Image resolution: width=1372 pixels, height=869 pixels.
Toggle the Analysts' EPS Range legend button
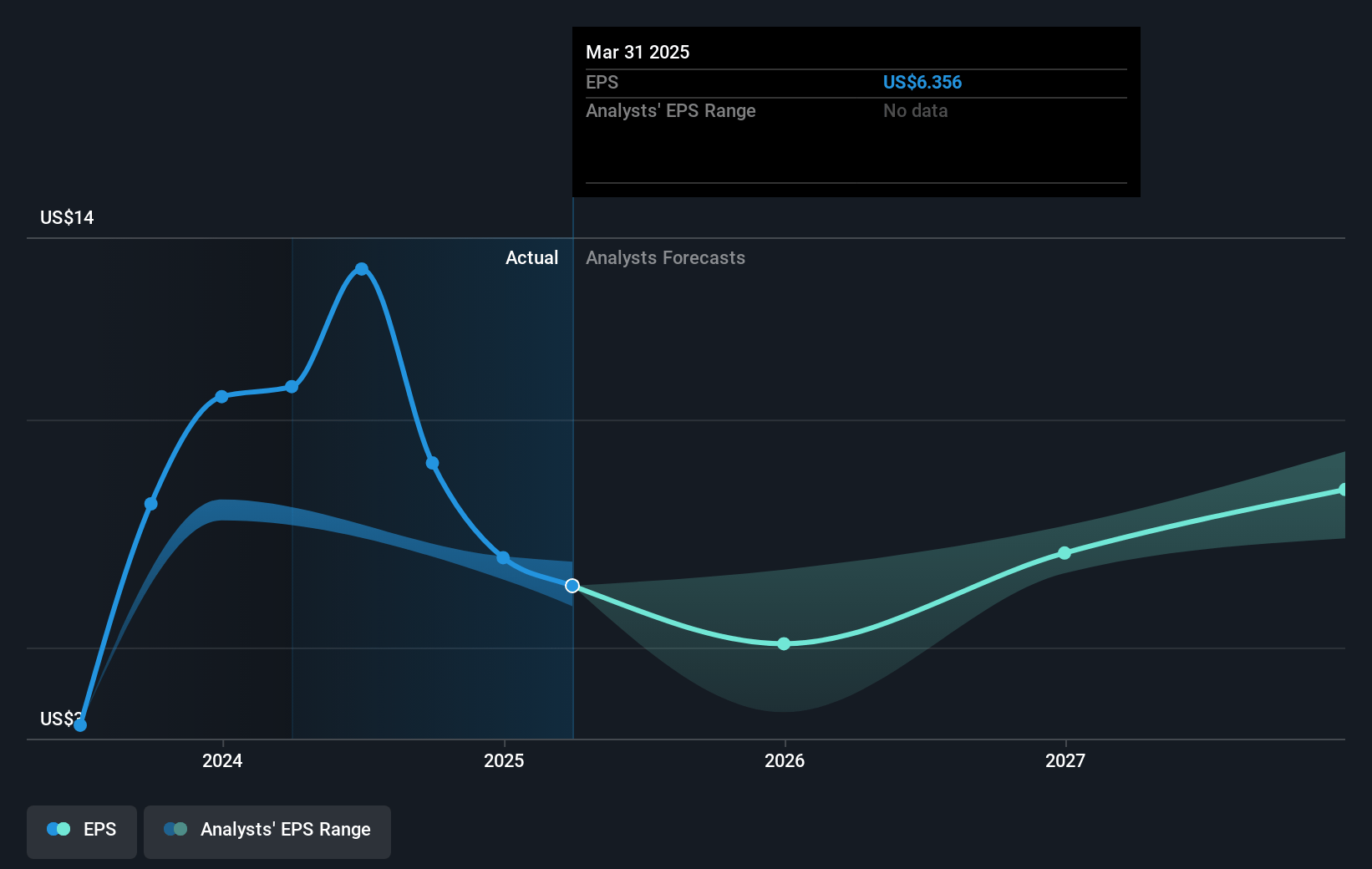tap(267, 831)
